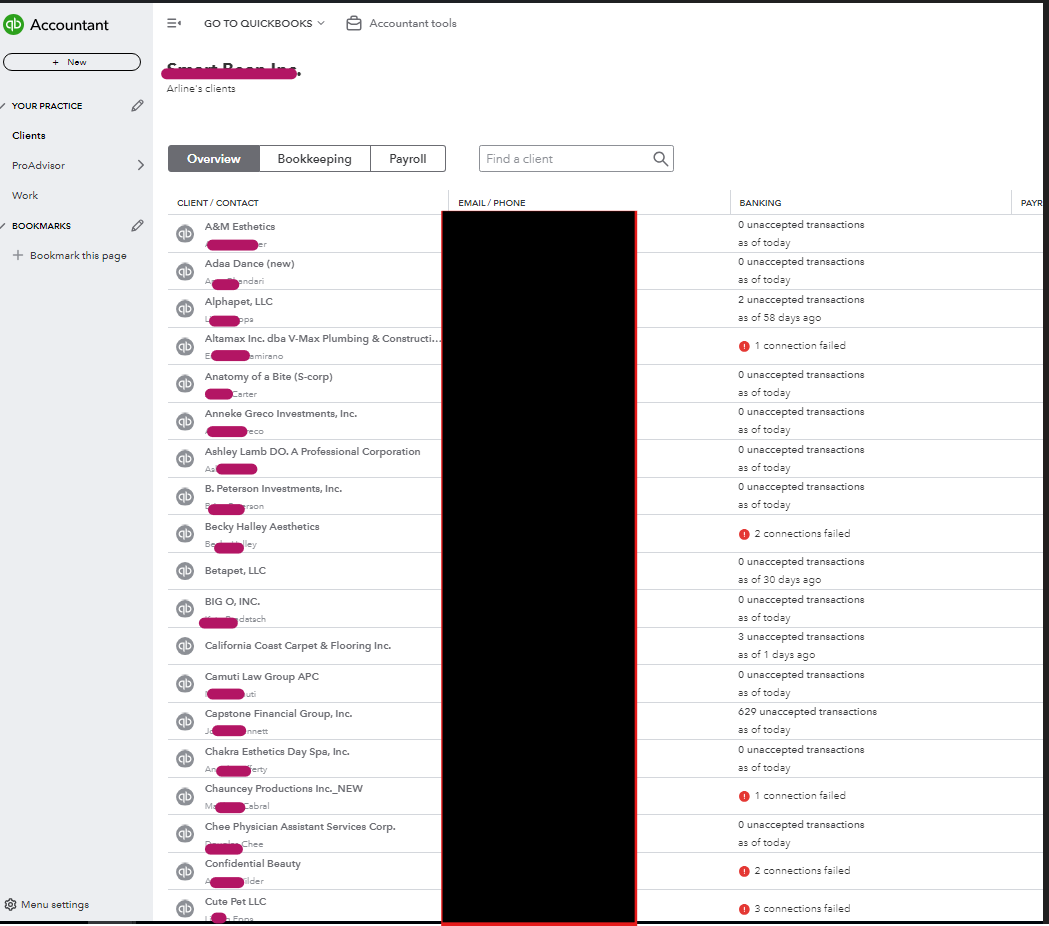Click QuickBooks icon for Chakra Esthetics Day Spa
This screenshot has height=926, width=1049.
[185, 759]
